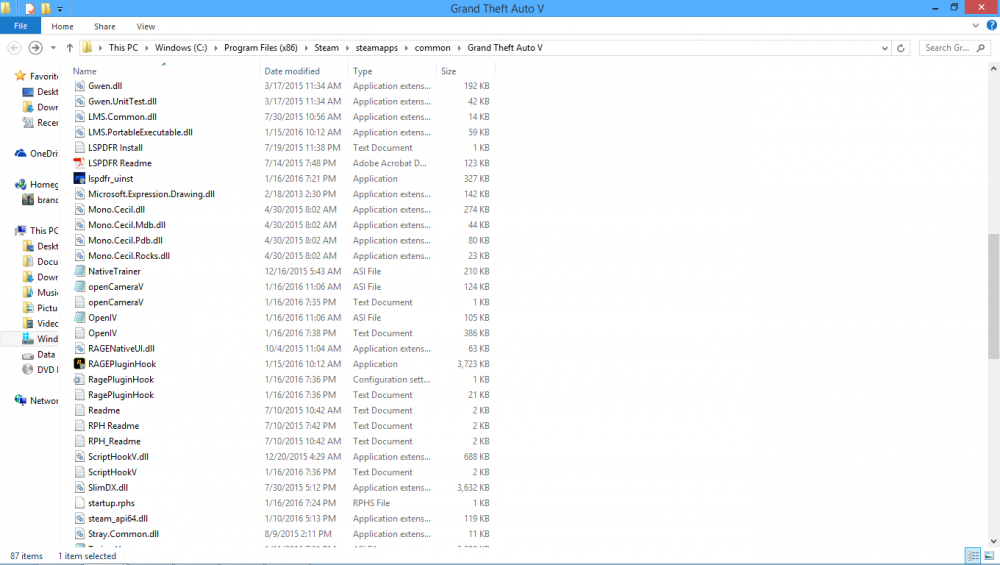Open Homegroup in navigation pane
This screenshot has height=565, width=1000.
coord(36,184)
